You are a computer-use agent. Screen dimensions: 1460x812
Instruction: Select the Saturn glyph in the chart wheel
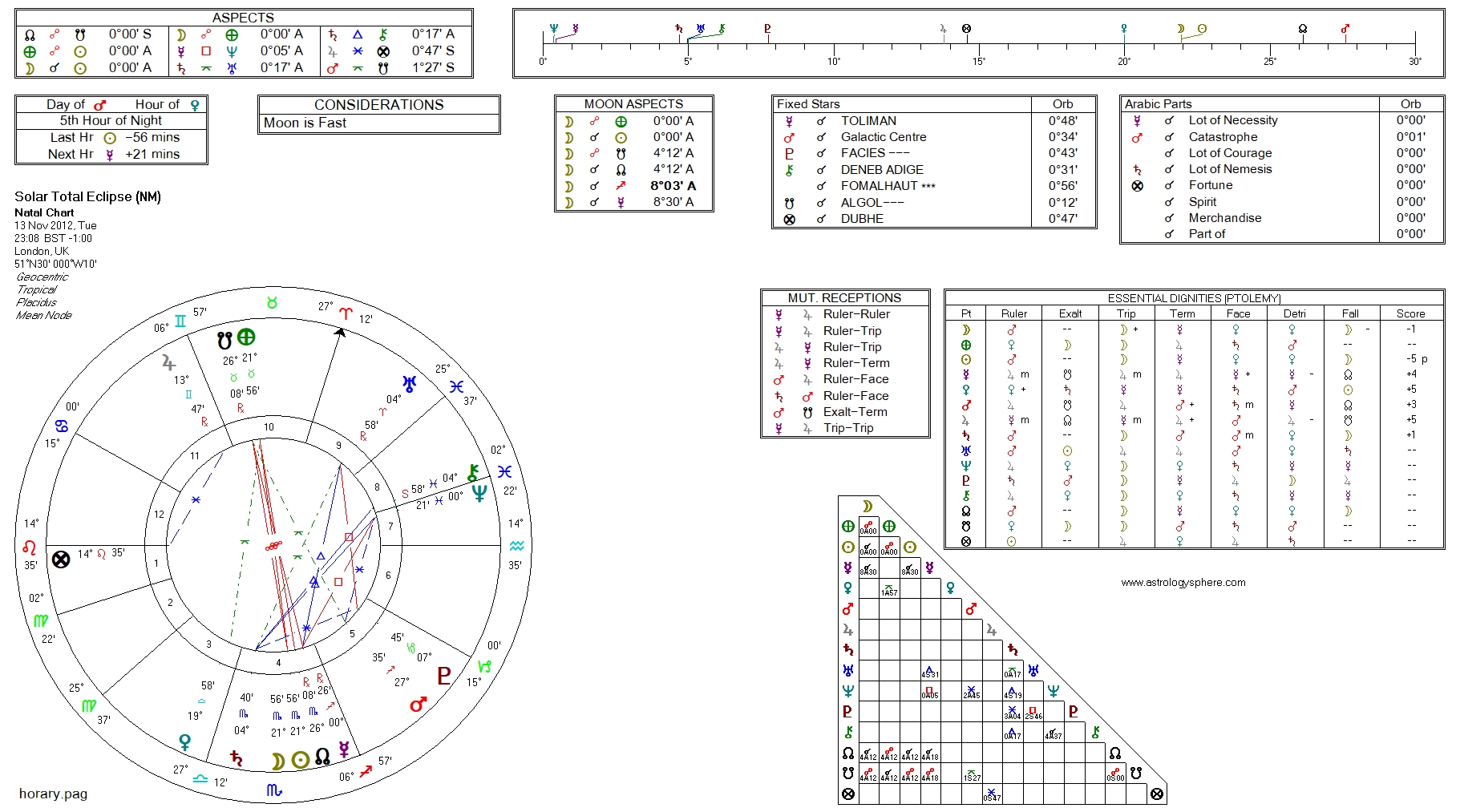coord(237,757)
